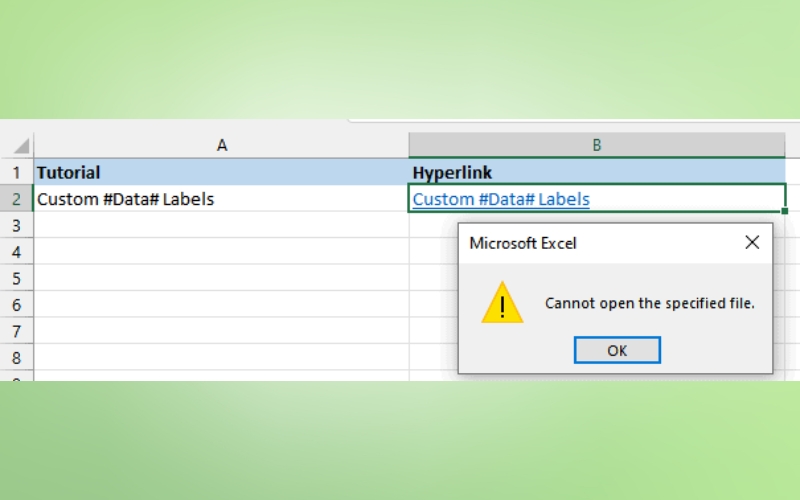The height and width of the screenshot is (500, 800).
Task: Select row 5 header
Action: [16, 278]
